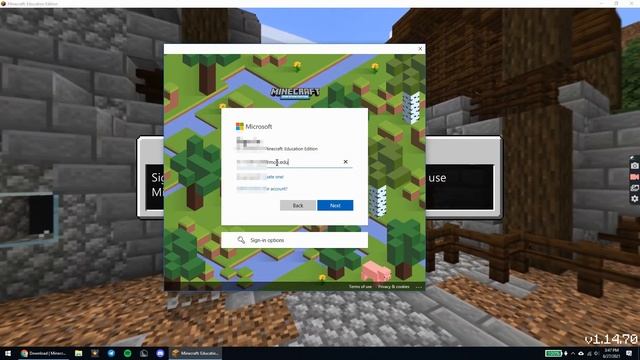
Task: Open network settings tray icon
Action: [x=589, y=353]
